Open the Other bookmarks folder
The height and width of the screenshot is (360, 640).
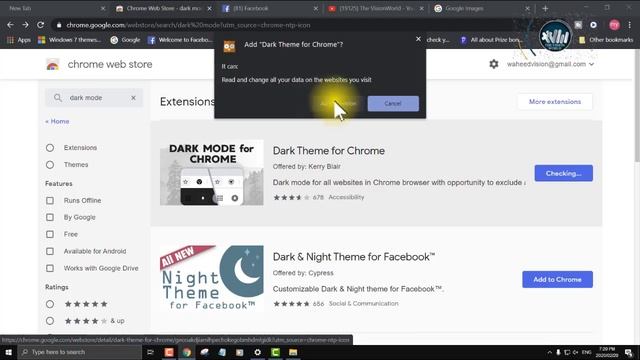606,40
